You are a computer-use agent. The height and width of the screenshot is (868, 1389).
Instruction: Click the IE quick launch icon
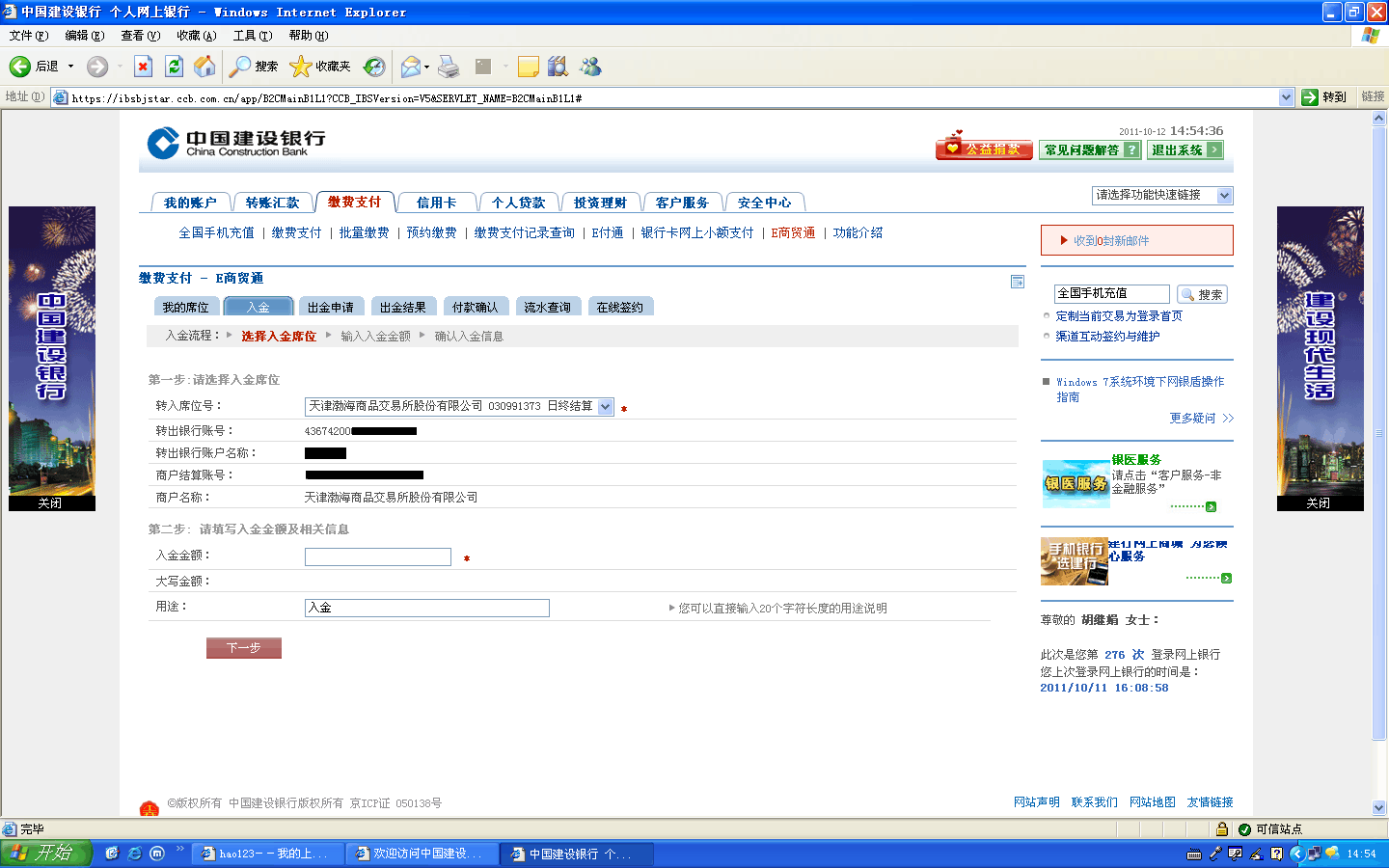coord(135,854)
